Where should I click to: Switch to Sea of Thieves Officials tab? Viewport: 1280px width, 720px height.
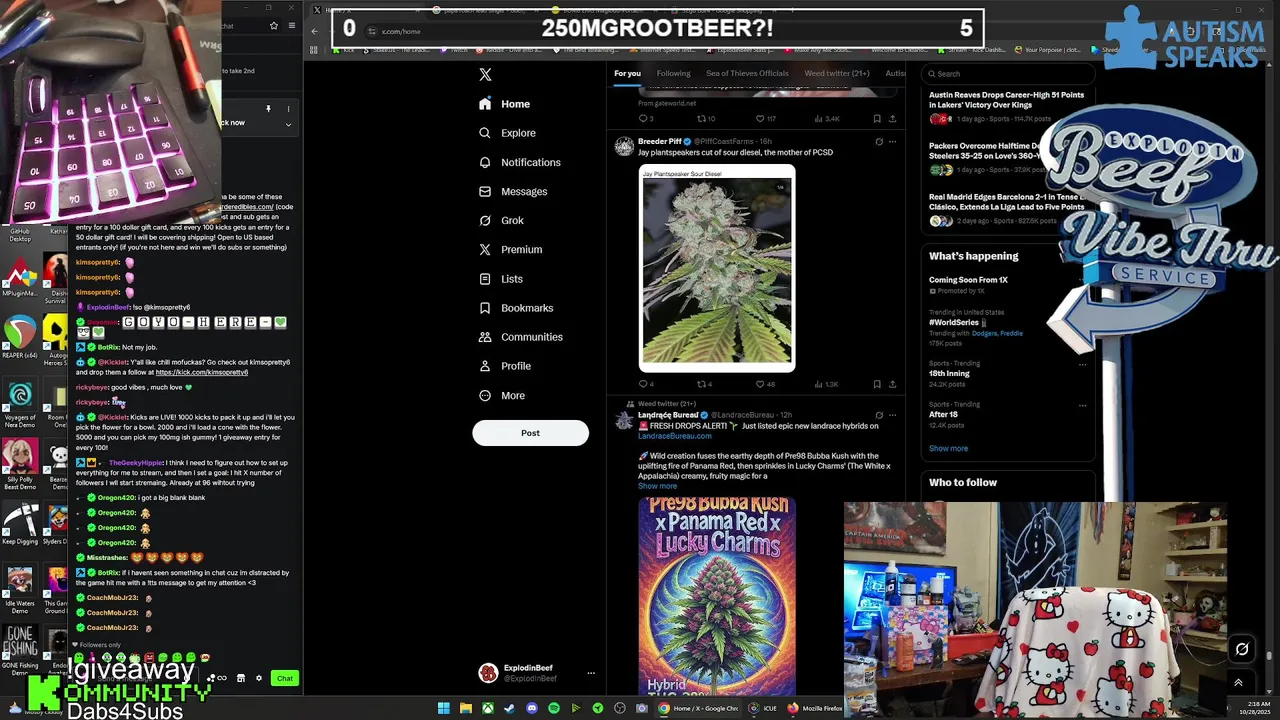click(747, 73)
